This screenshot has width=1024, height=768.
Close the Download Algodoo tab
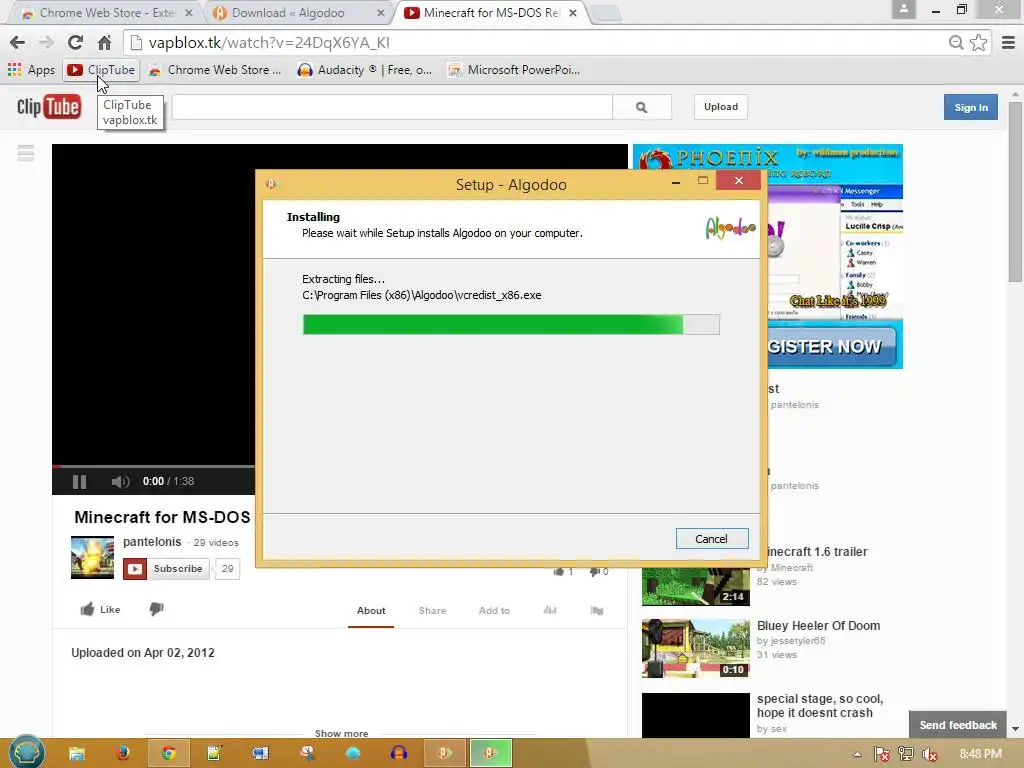tap(381, 12)
